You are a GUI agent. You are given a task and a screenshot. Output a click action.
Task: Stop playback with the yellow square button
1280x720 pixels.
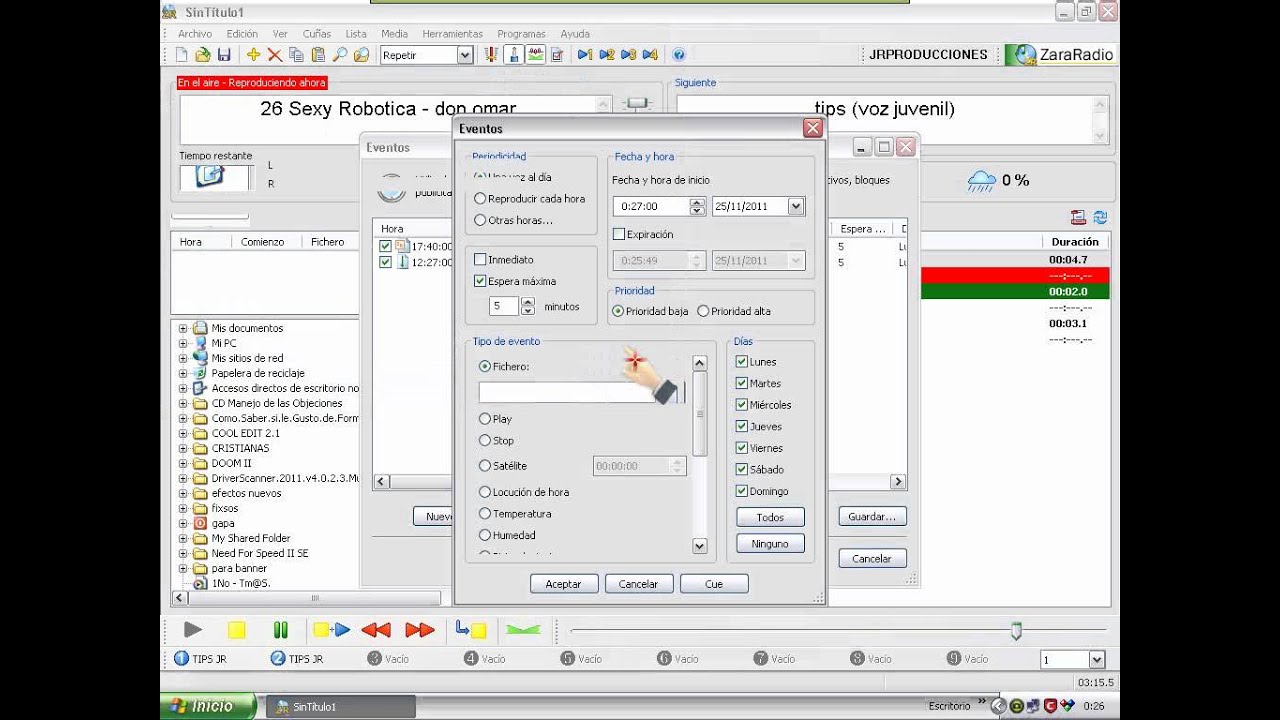coord(237,630)
